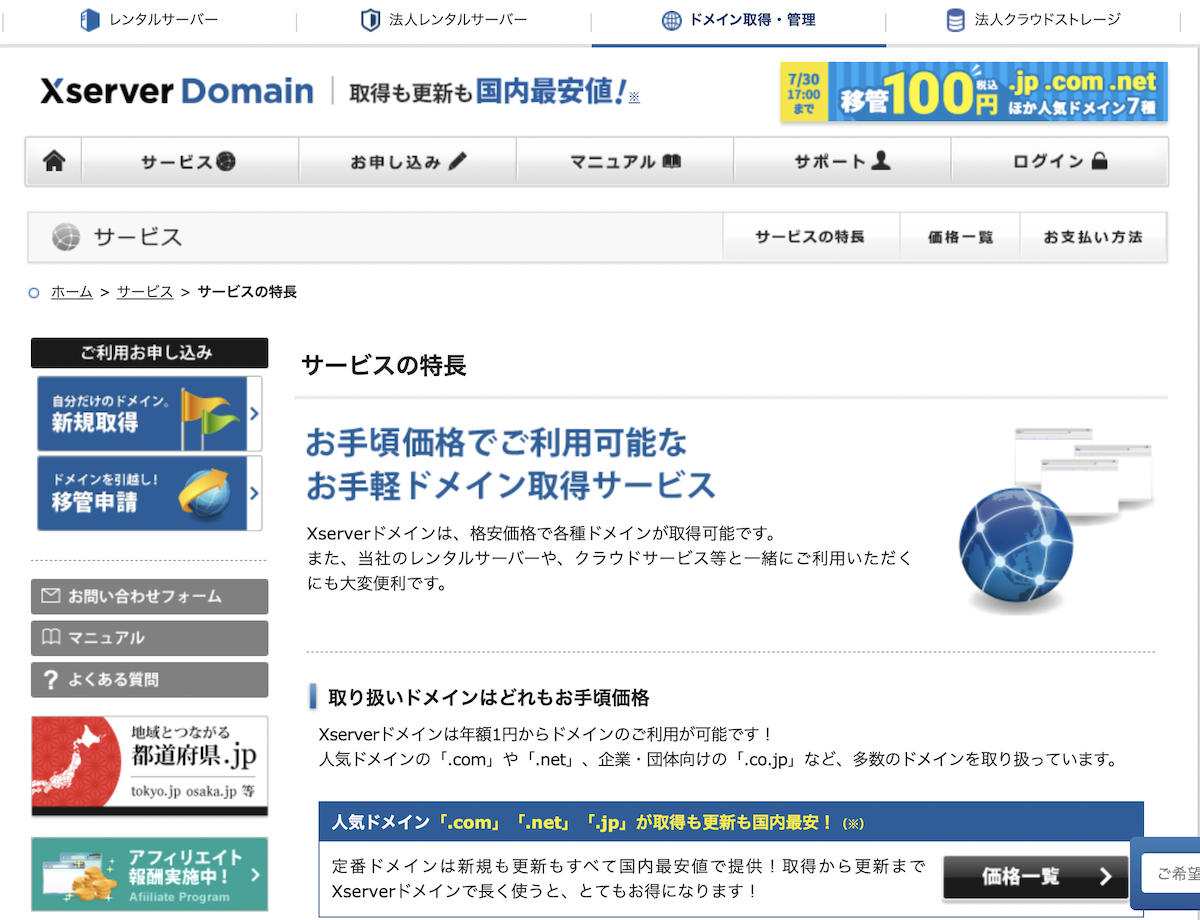
Task: Click the ホーム breadcrumb link
Action: click(71, 292)
